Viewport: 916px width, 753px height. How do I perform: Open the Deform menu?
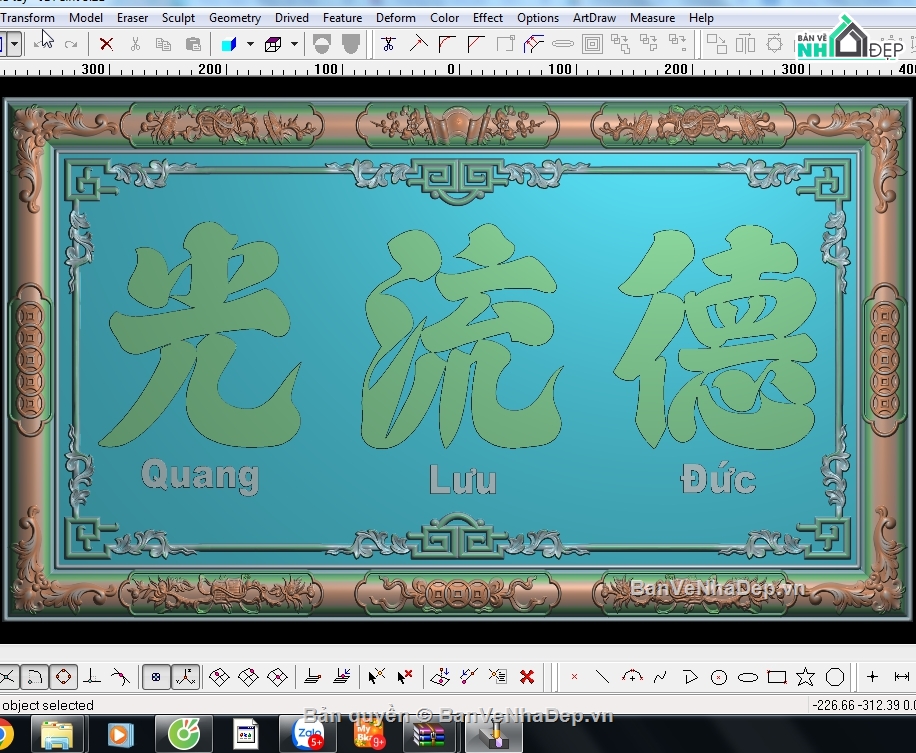tap(395, 18)
